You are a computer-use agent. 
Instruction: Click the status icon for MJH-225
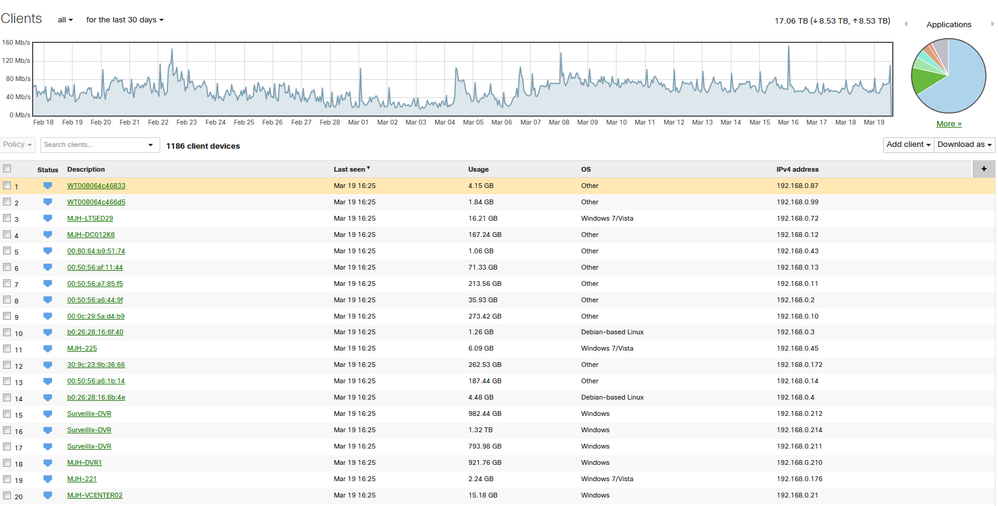pos(47,349)
